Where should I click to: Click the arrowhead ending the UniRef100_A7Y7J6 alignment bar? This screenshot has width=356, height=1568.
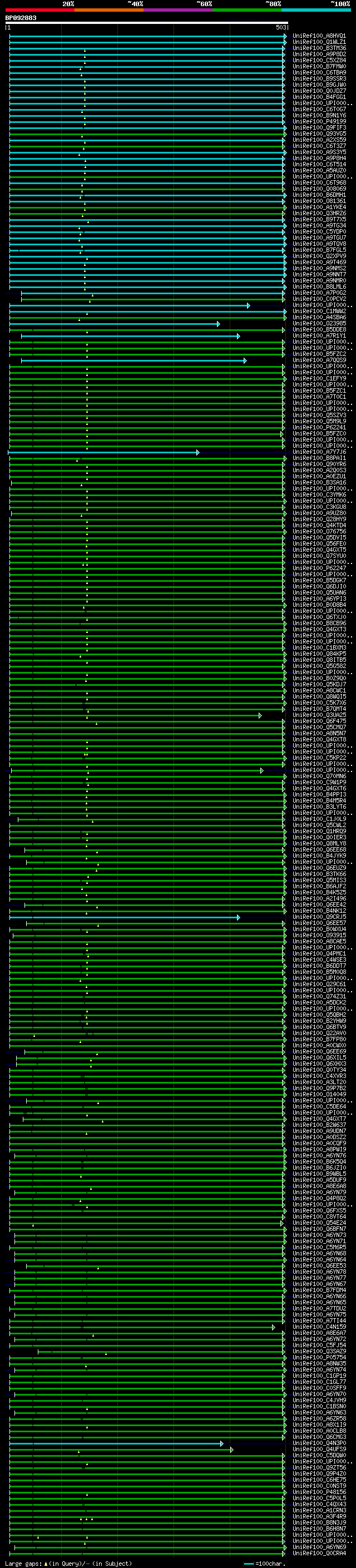coord(198,452)
